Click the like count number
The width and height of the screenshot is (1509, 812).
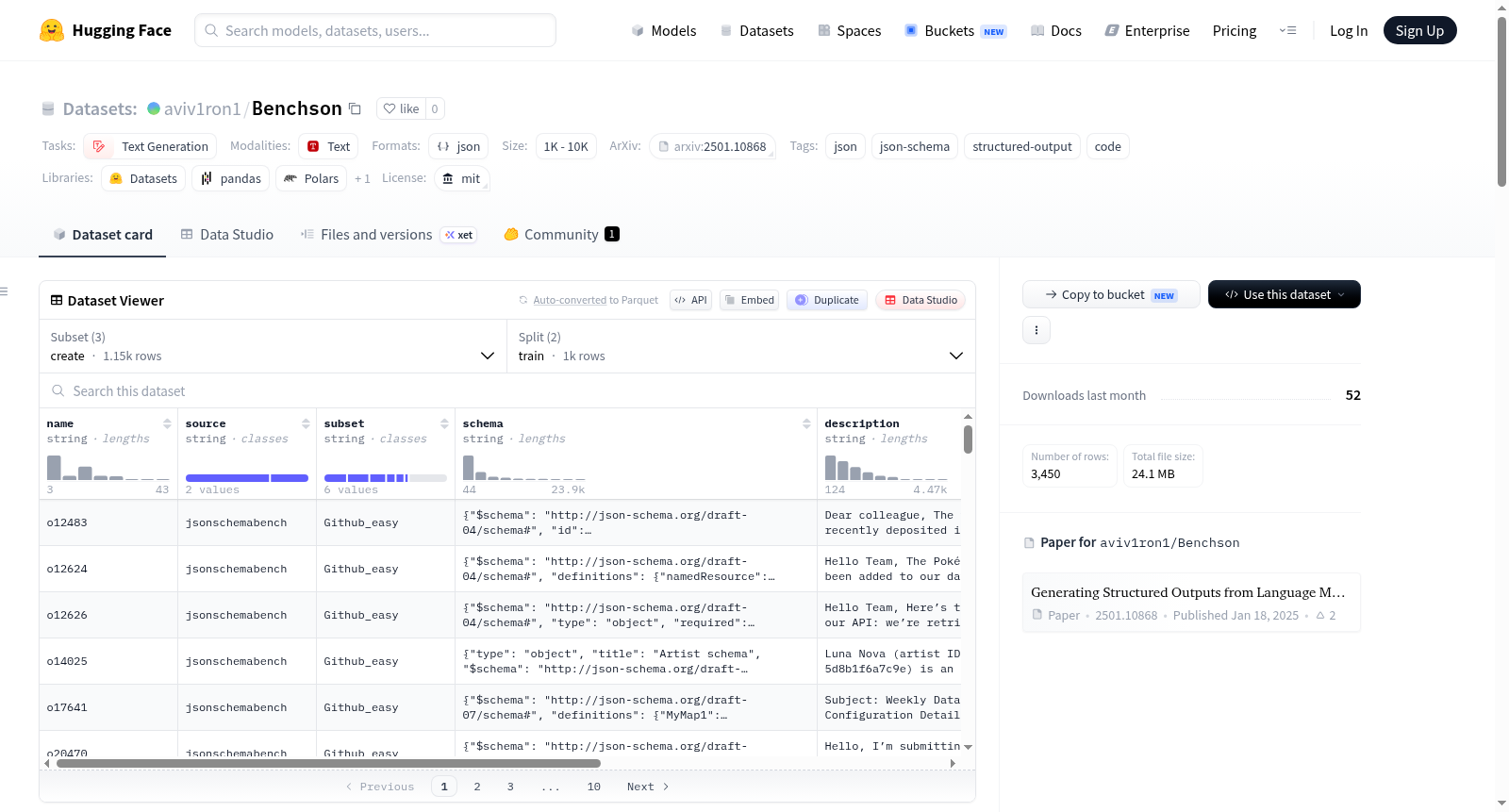coord(435,108)
